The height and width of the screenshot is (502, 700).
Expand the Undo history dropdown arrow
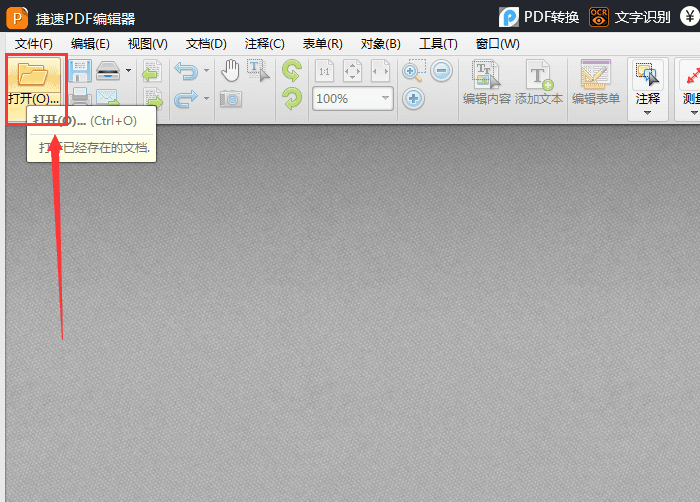pos(206,71)
